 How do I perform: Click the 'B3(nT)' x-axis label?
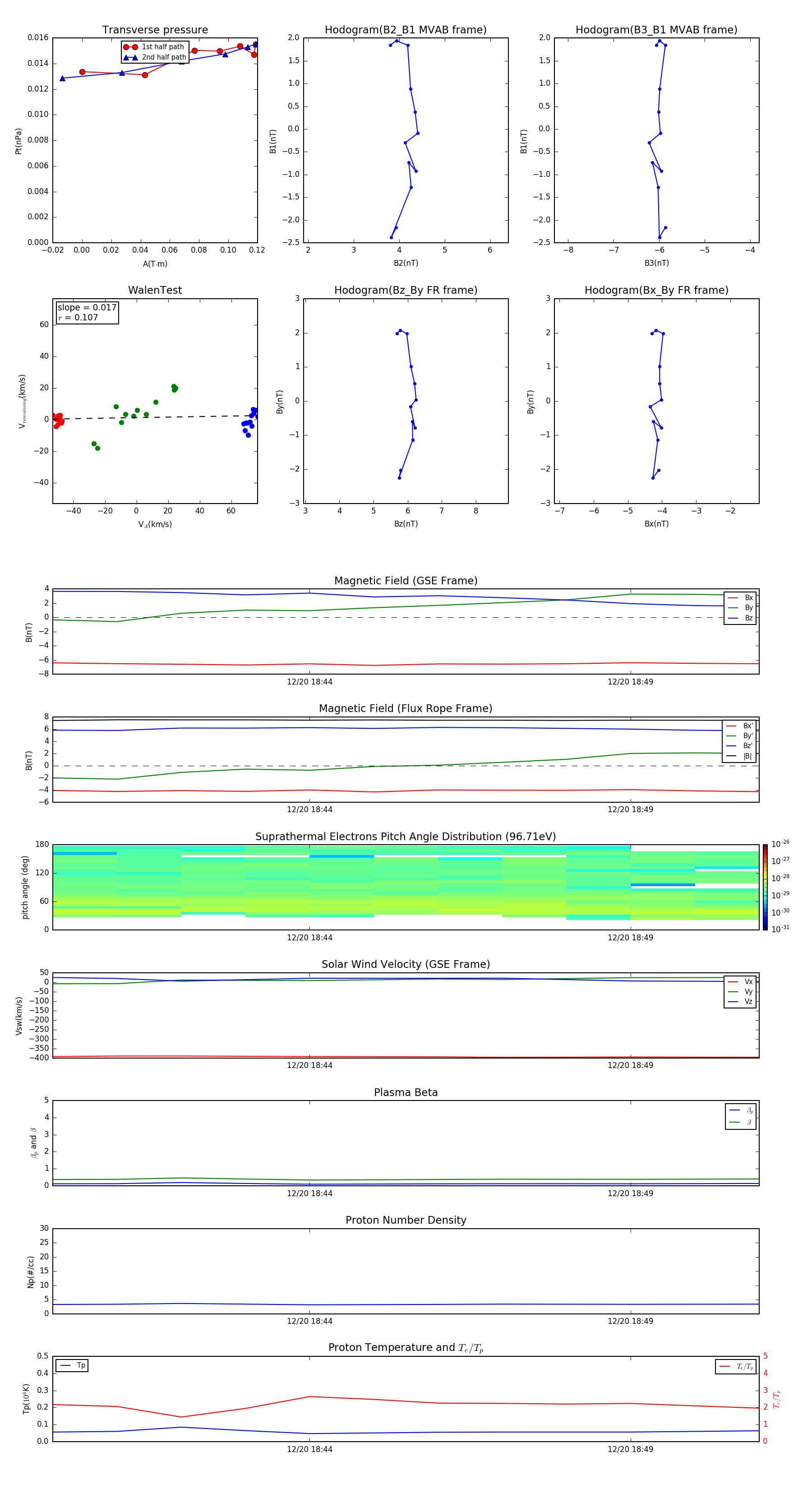(x=656, y=263)
